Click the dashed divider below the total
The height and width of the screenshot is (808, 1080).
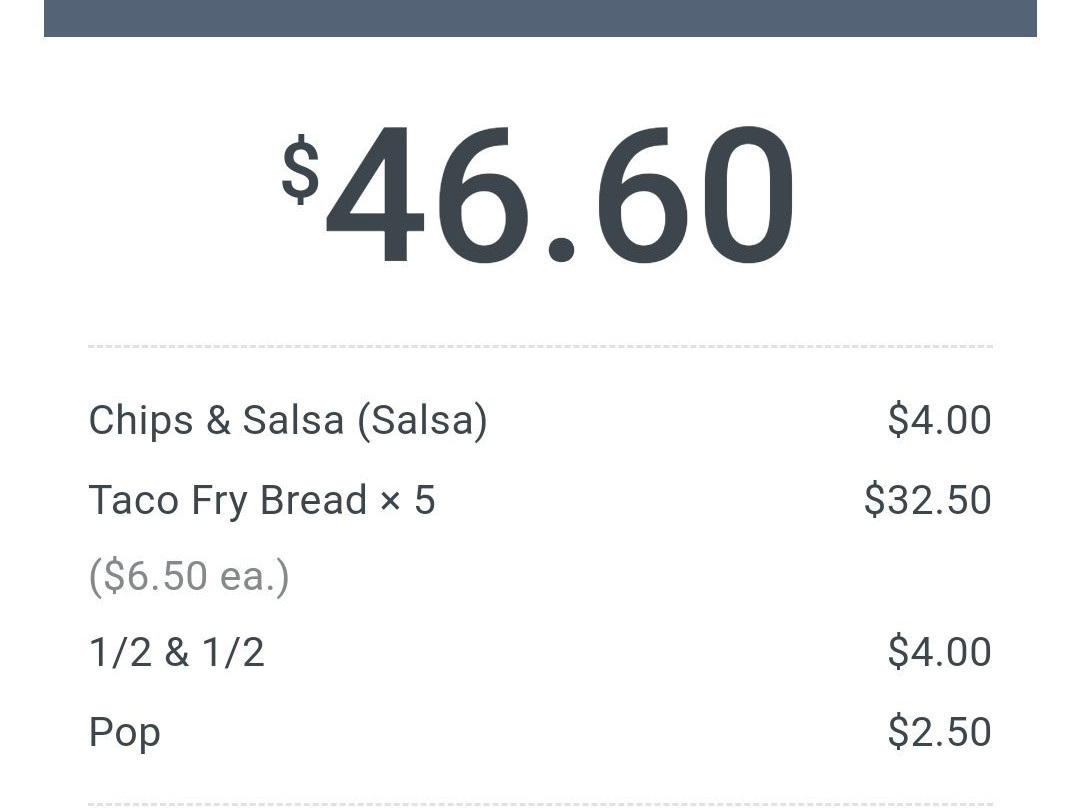coord(540,347)
